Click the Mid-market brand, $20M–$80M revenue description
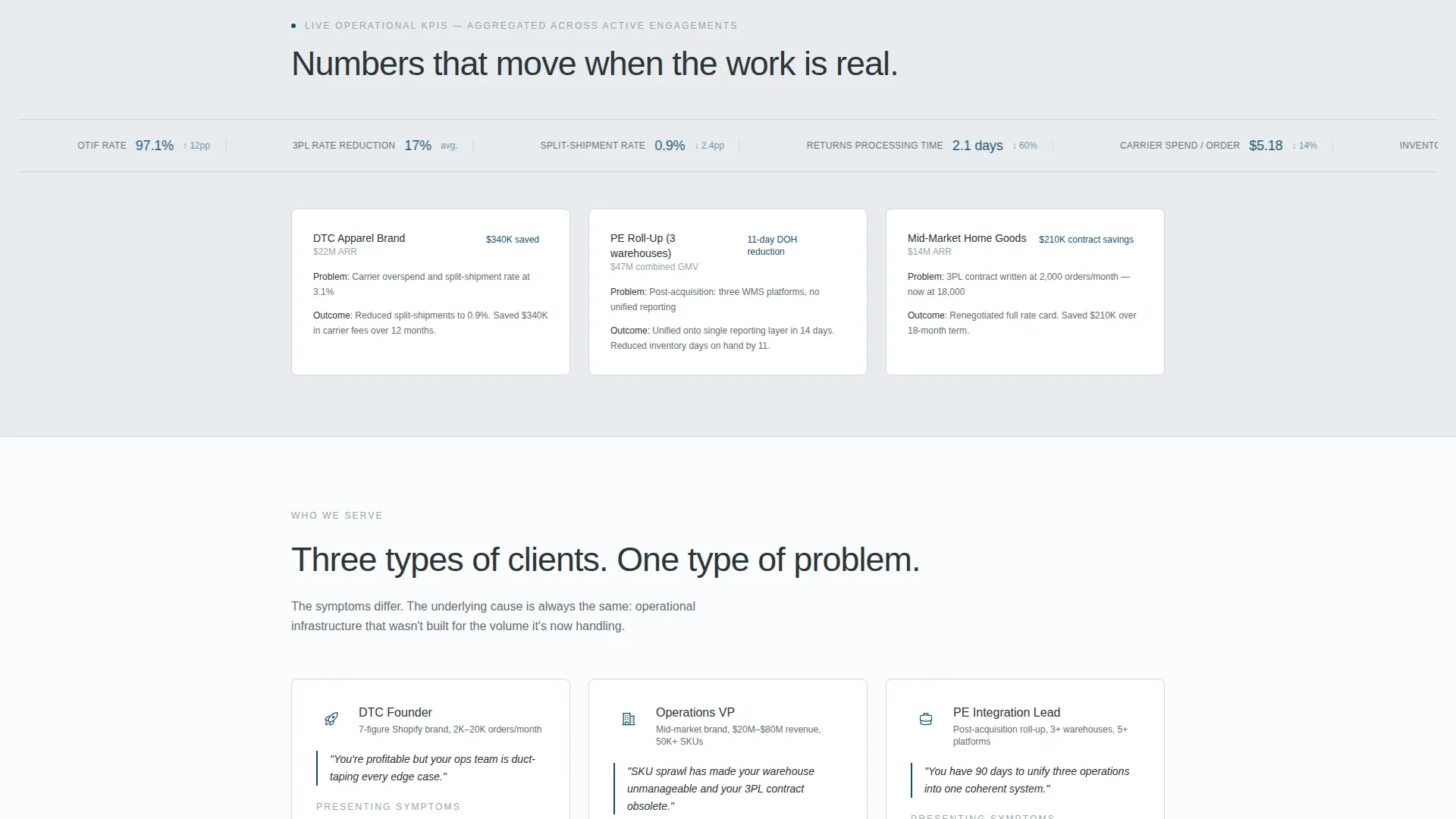1456x819 pixels. click(x=738, y=736)
